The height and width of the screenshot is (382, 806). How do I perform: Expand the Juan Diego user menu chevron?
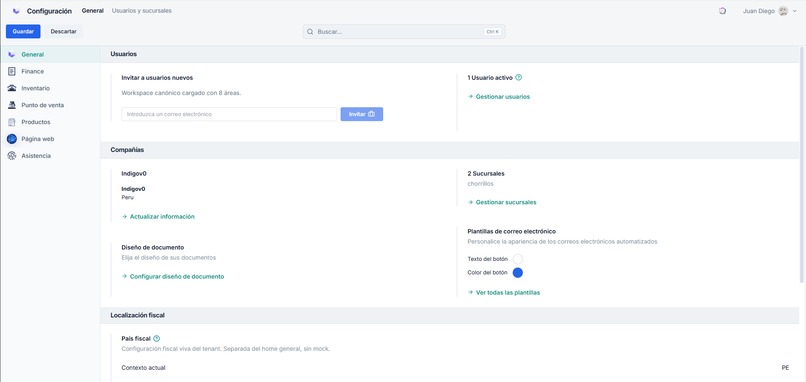(x=795, y=11)
